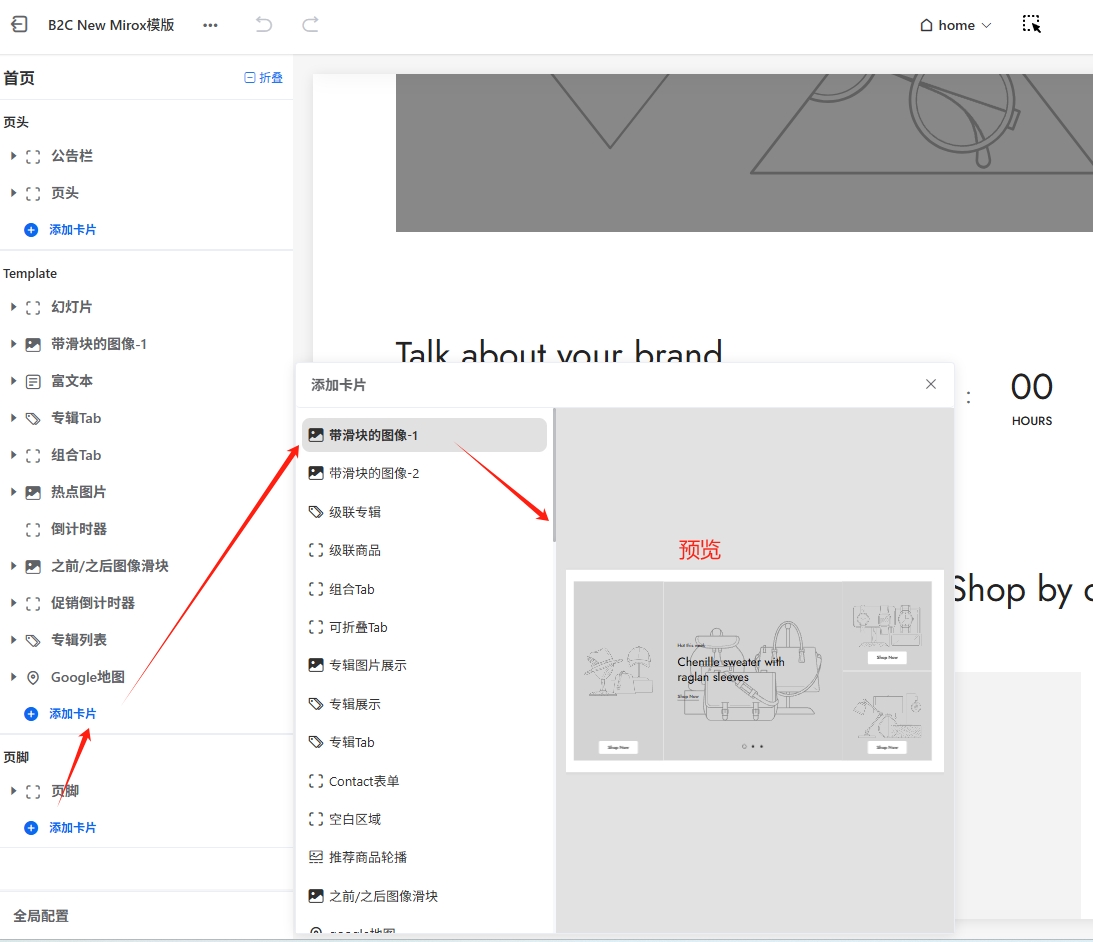This screenshot has height=942, width=1093.
Task: Click the blue plus icon under Google地图
Action: [x=31, y=714]
